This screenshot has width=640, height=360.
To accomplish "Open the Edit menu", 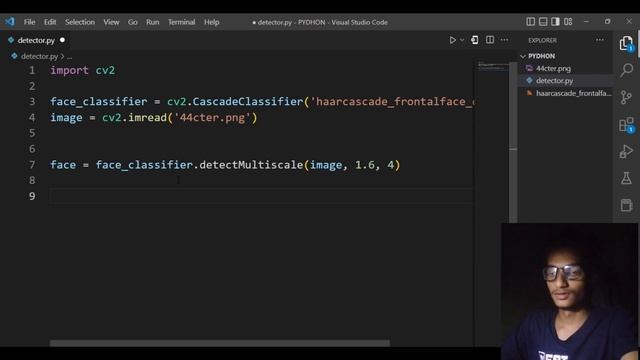I will [x=50, y=22].
